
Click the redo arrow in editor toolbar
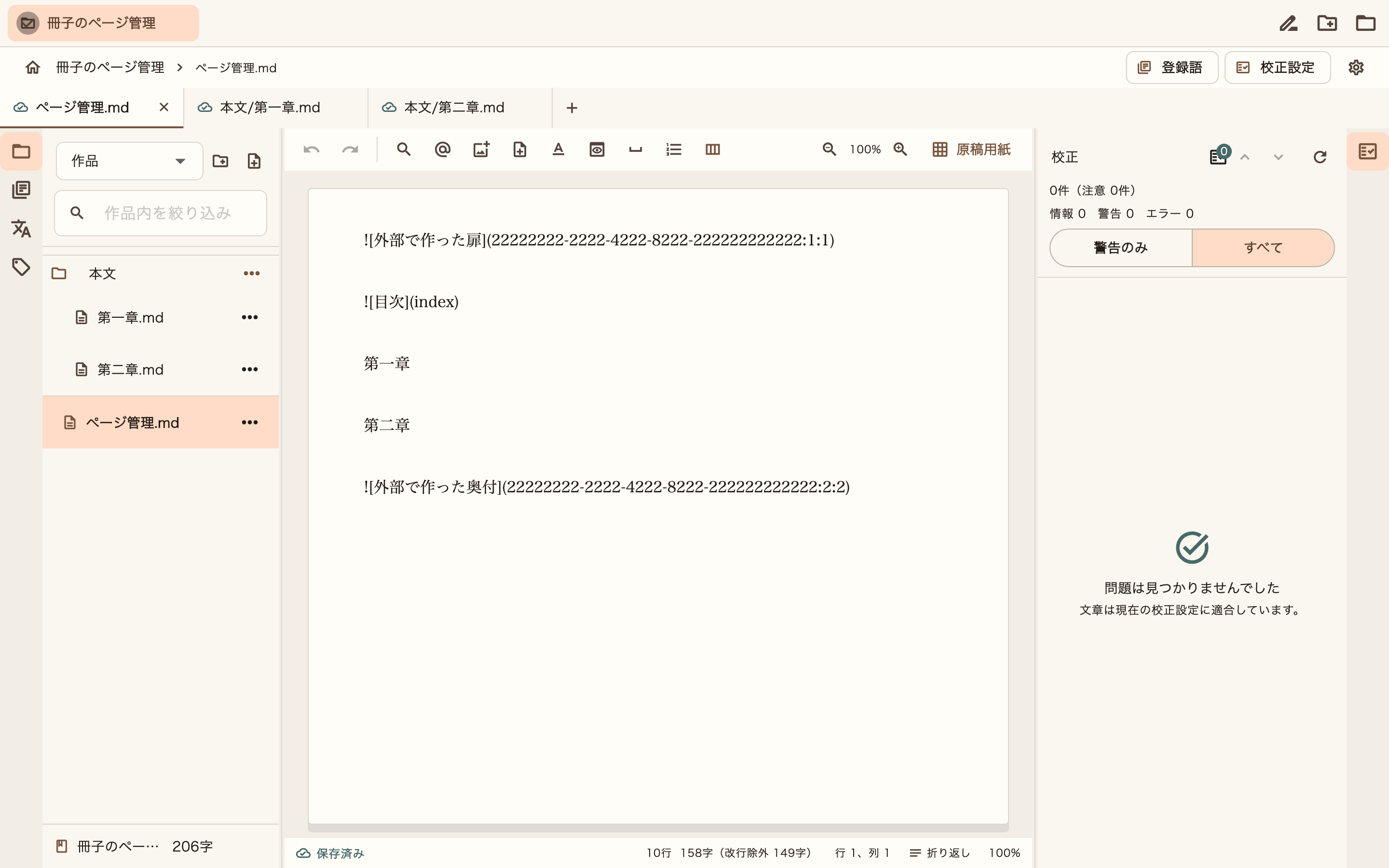coord(350,150)
